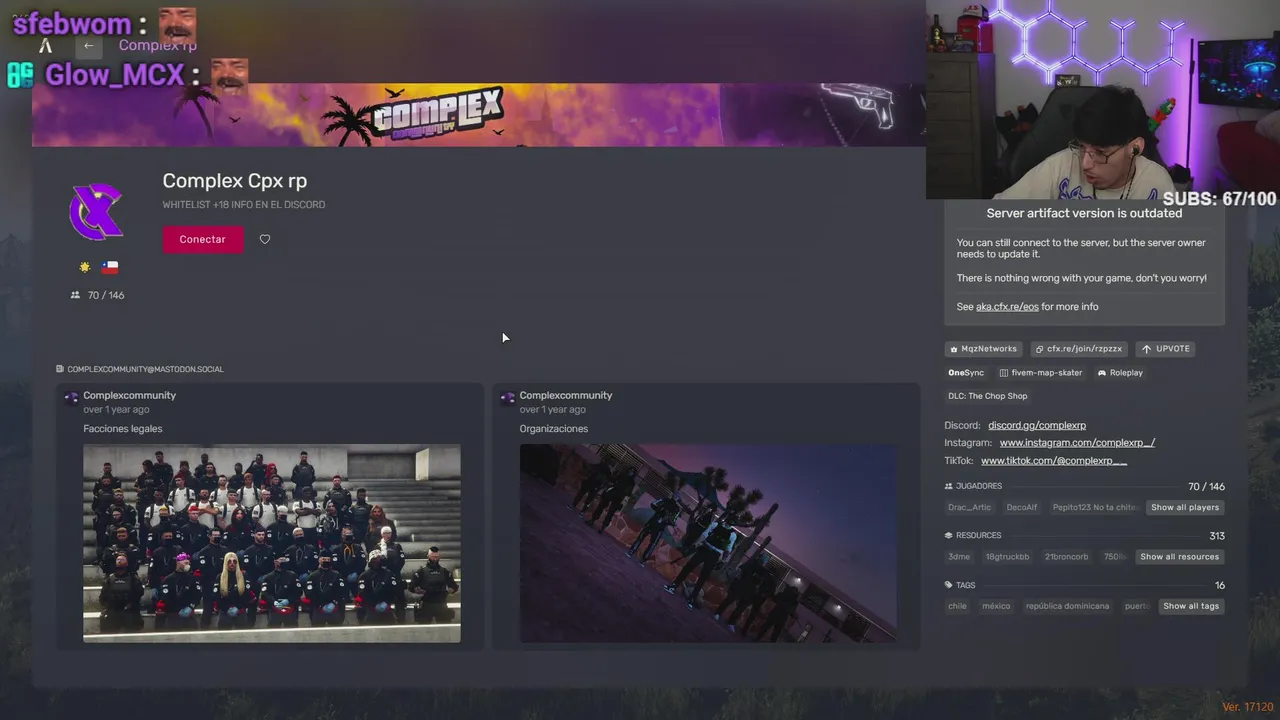The height and width of the screenshot is (720, 1280).
Task: Open the Facciones legales post image
Action: [272, 543]
